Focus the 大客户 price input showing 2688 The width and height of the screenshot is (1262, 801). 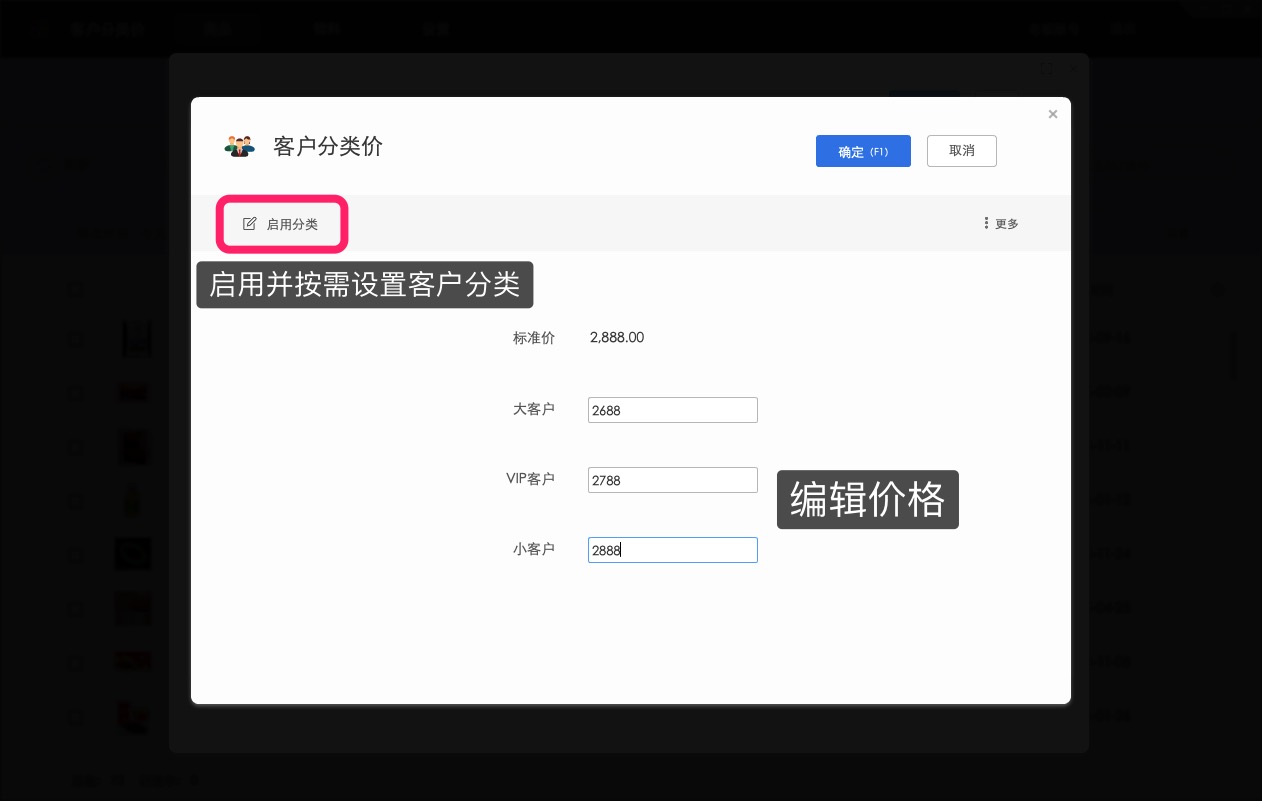672,410
